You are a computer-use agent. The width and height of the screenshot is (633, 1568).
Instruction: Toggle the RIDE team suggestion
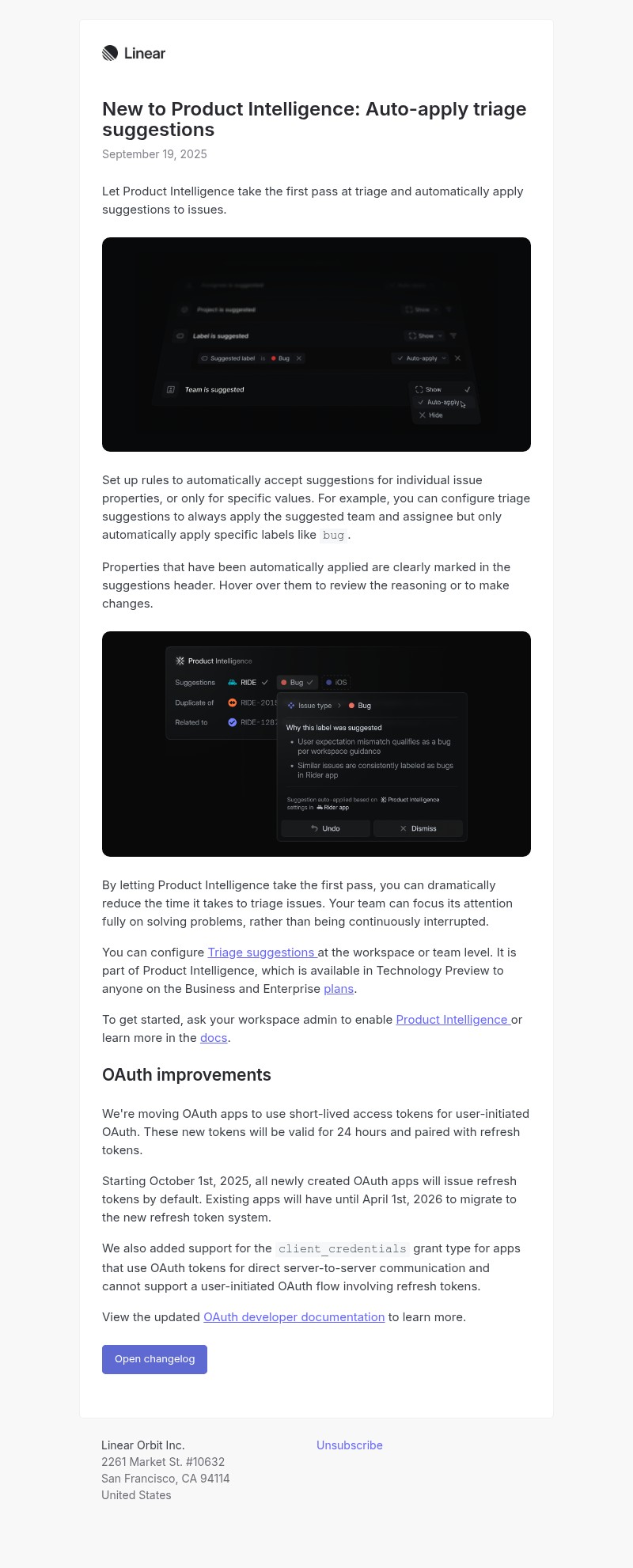point(248,682)
